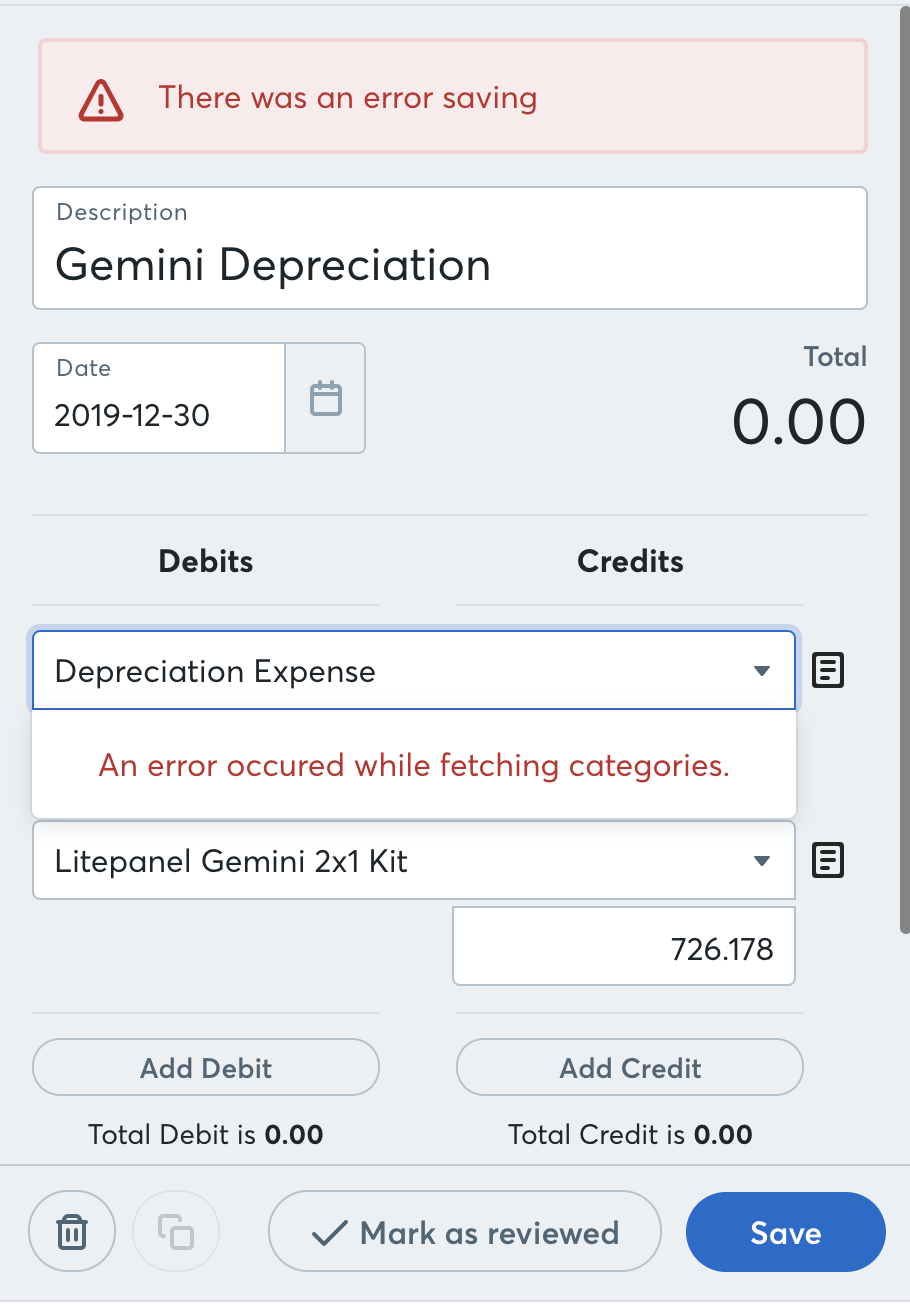Screen dimensions: 910x1308
Task: Click the duplicate copy icon
Action: 176,1232
